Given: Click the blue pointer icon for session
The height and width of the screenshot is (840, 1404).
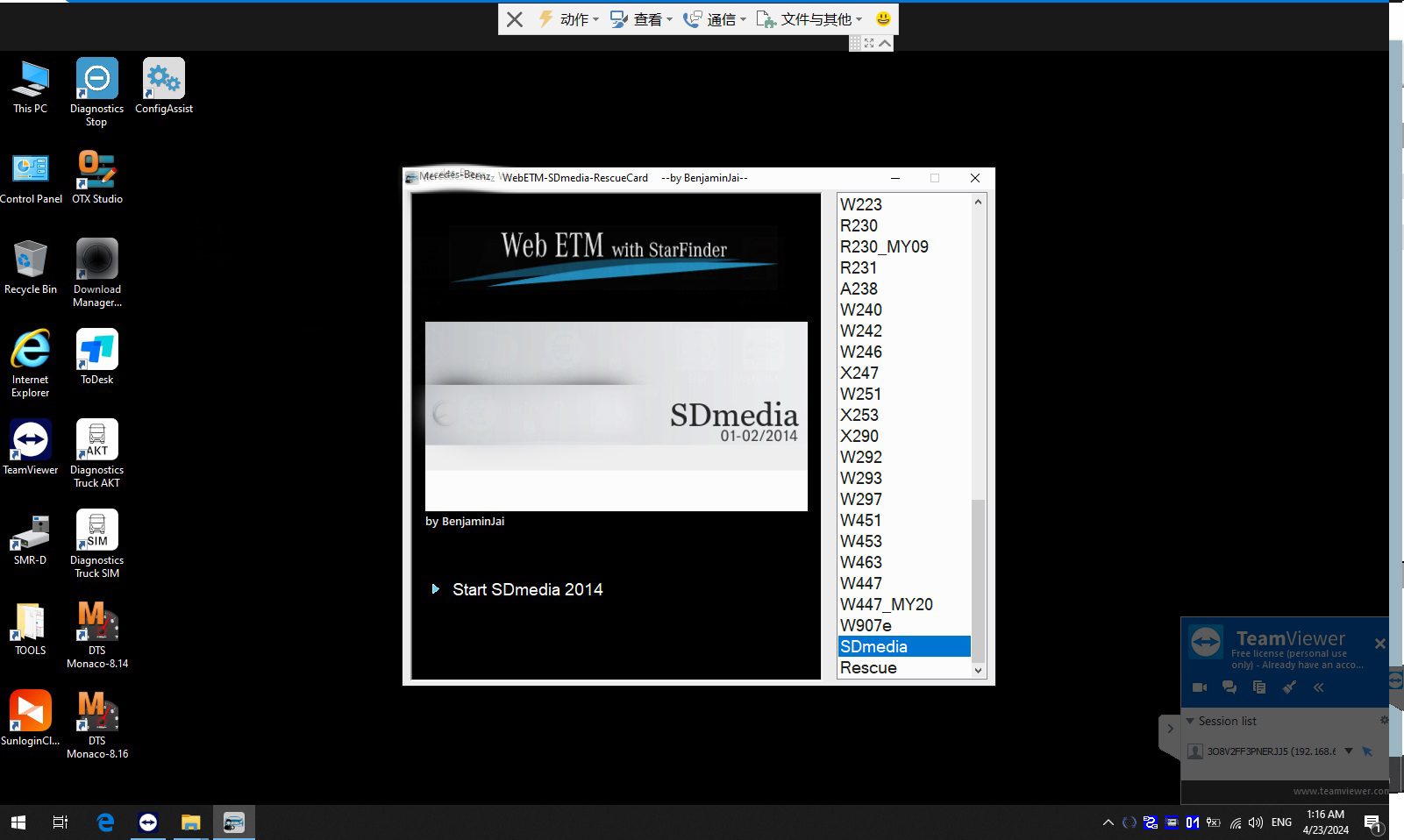Looking at the screenshot, I should tap(1367, 751).
